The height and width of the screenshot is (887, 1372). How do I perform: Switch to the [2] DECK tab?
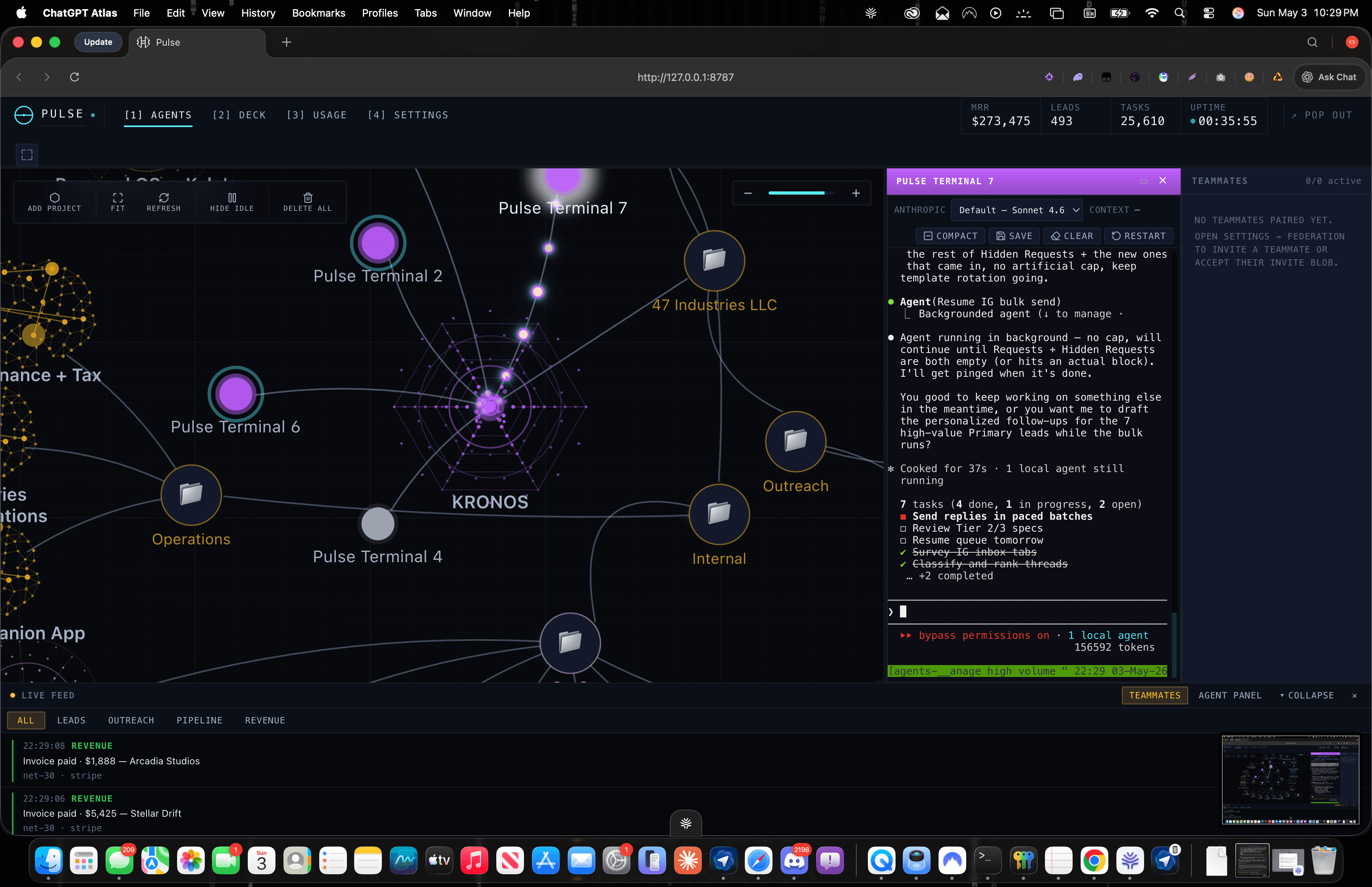click(x=239, y=115)
